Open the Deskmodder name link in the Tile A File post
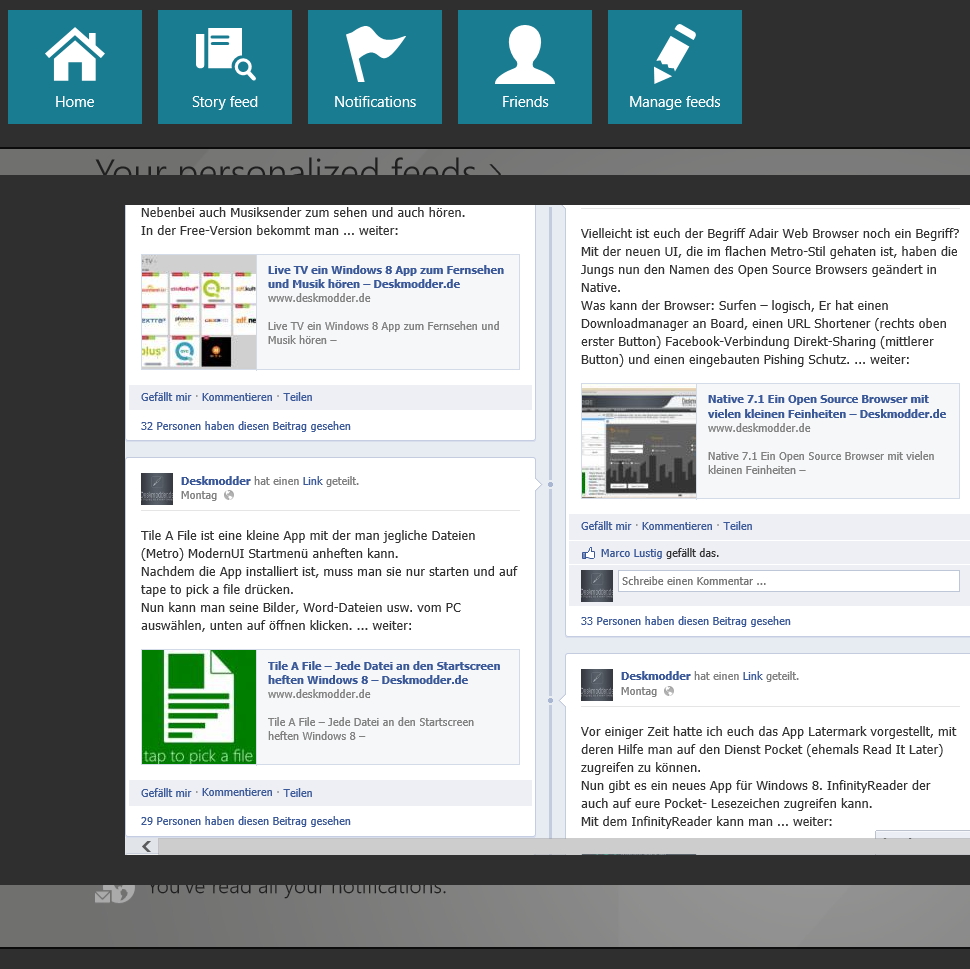Viewport: 970px width, 969px height. pos(215,481)
